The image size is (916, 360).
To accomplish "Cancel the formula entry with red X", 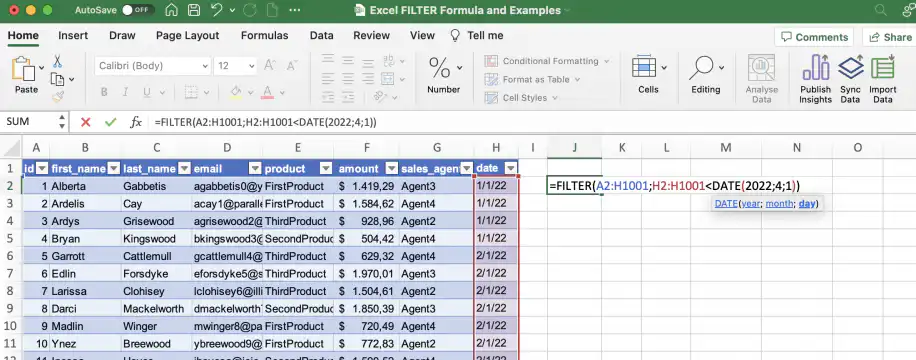I will click(x=86, y=122).
